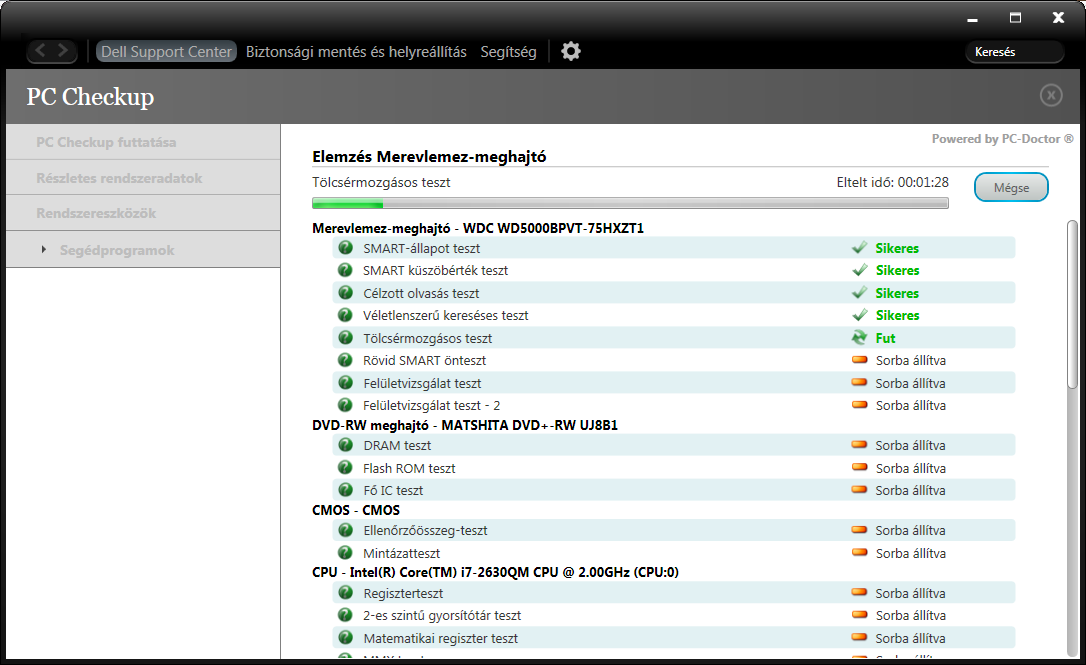Click the running status icon next to Fut
The height and width of the screenshot is (665, 1086).
point(860,337)
